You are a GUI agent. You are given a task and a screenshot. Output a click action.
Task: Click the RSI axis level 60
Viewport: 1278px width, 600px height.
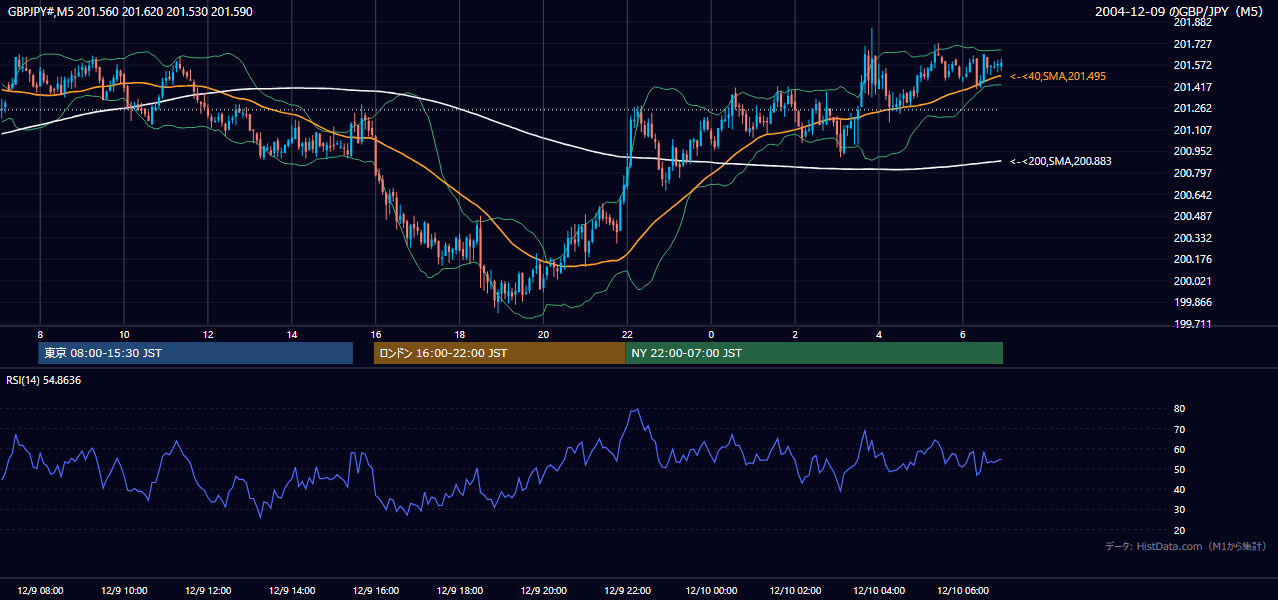pyautogui.click(x=1179, y=449)
